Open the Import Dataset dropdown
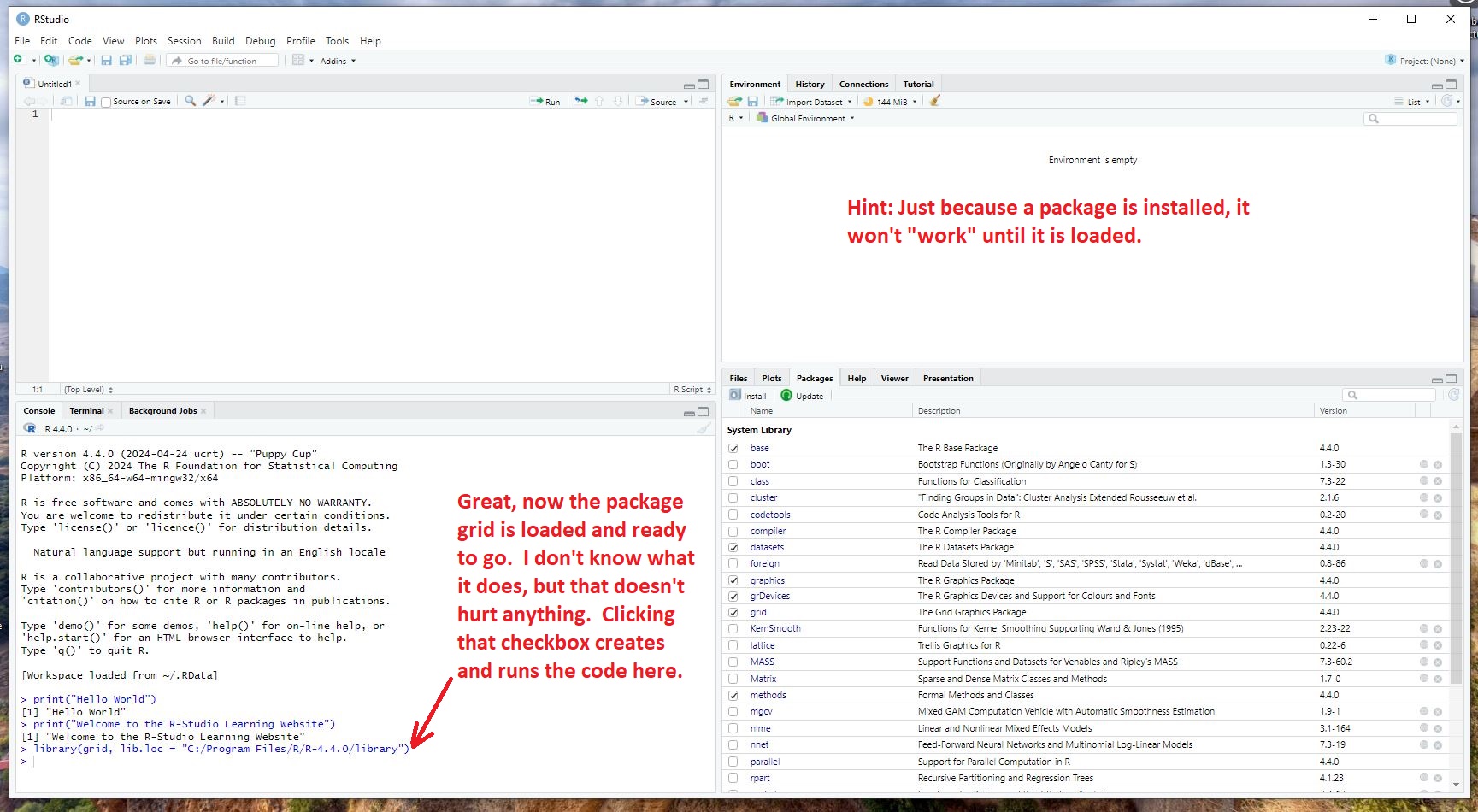The height and width of the screenshot is (812, 1478). [814, 102]
